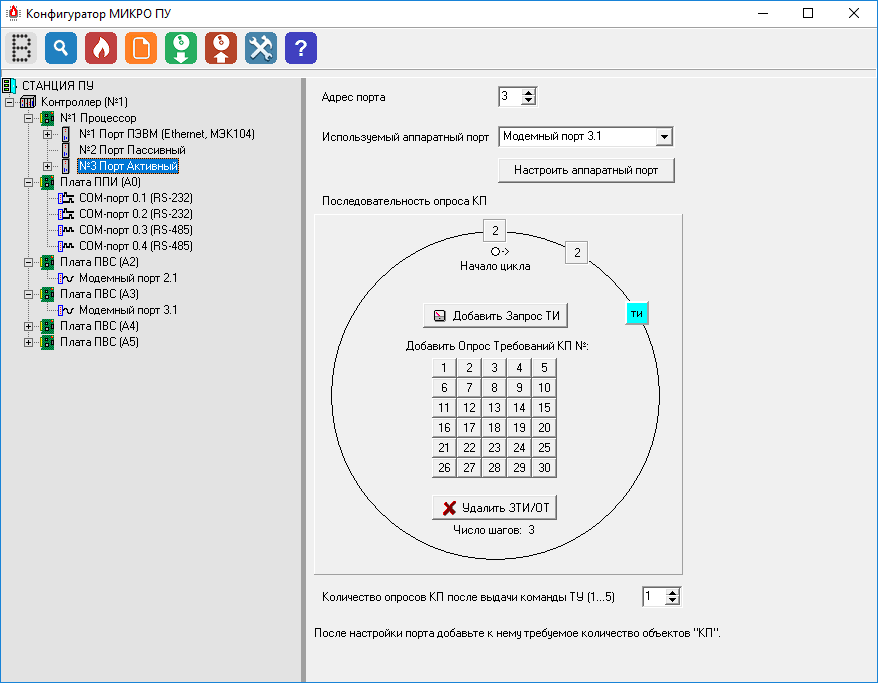Image resolution: width=878 pixels, height=683 pixels.
Task: Open help with the question mark icon
Action: pos(301,48)
